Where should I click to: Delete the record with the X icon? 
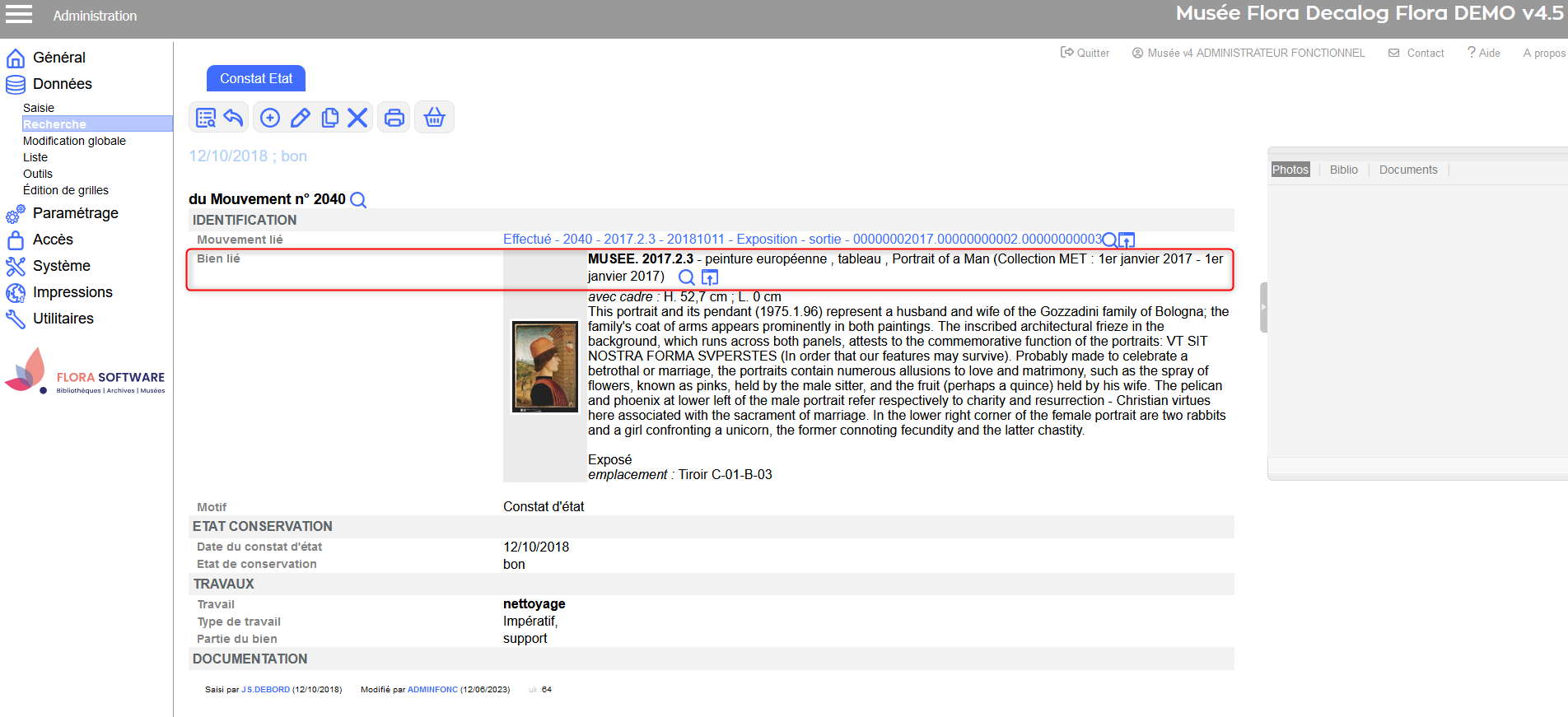pyautogui.click(x=357, y=118)
